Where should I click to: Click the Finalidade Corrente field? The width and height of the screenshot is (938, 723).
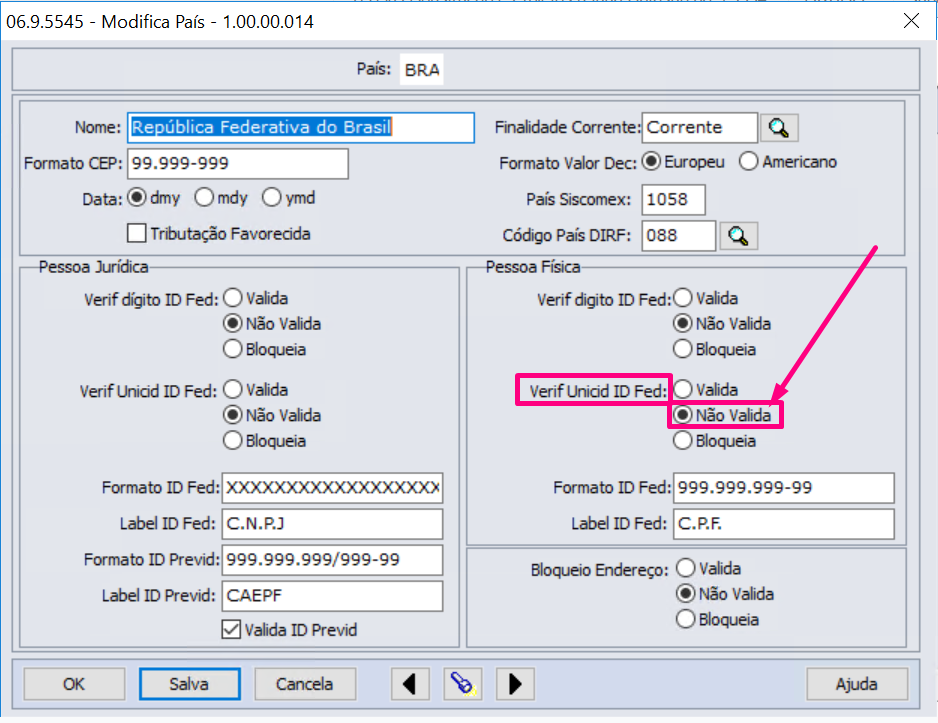click(x=699, y=127)
